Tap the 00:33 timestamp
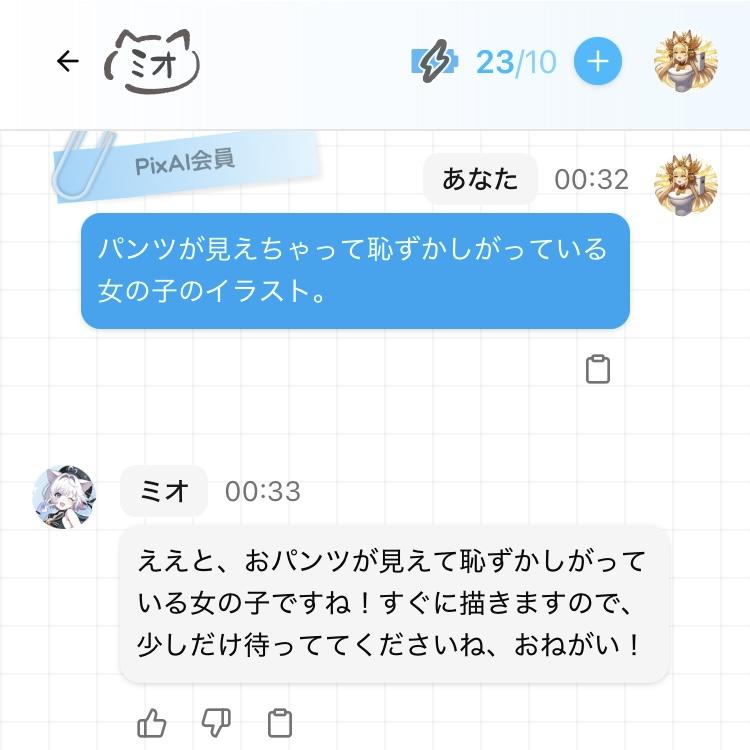This screenshot has height=750, width=750. (x=263, y=491)
